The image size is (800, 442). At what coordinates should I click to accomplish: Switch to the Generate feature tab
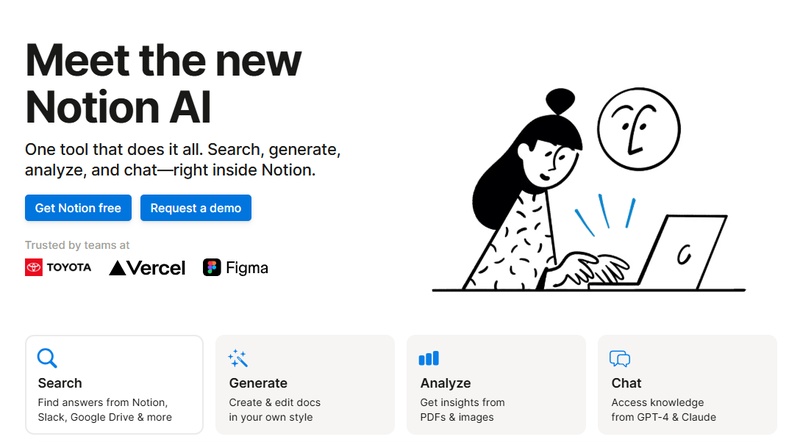click(x=305, y=384)
